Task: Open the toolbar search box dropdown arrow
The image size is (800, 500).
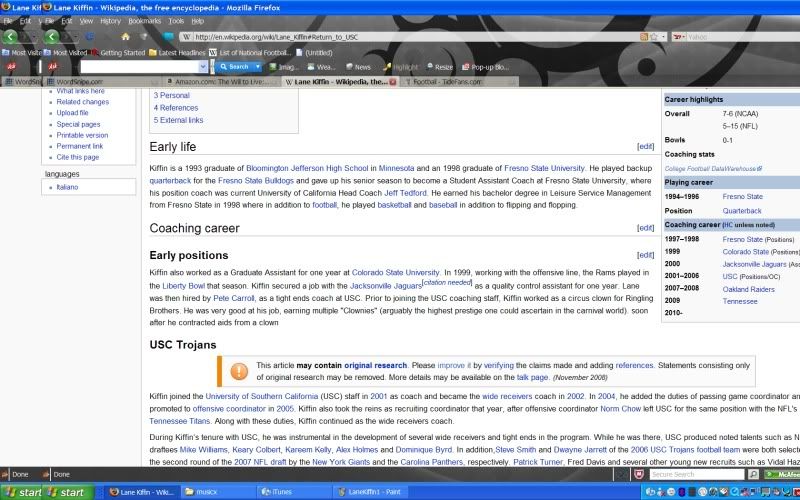Action: [x=203, y=67]
